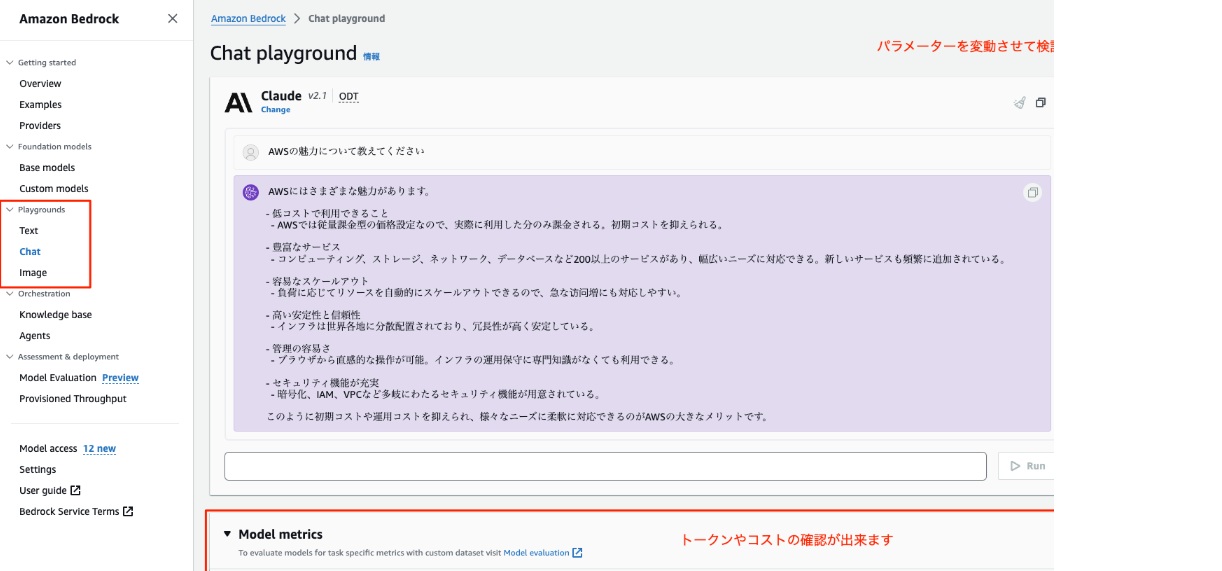Close the Amazon Bedrock side navigation panel
This screenshot has height=571, width=1222.
(173, 18)
